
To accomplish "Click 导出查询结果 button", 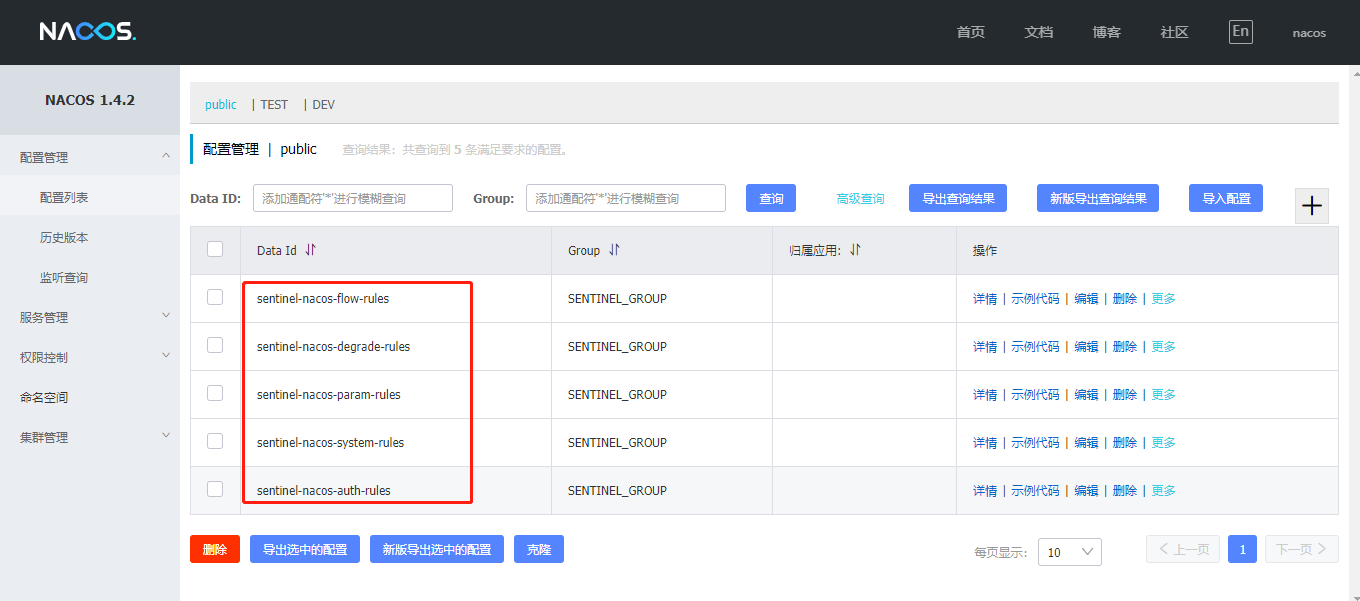I will pos(958,198).
